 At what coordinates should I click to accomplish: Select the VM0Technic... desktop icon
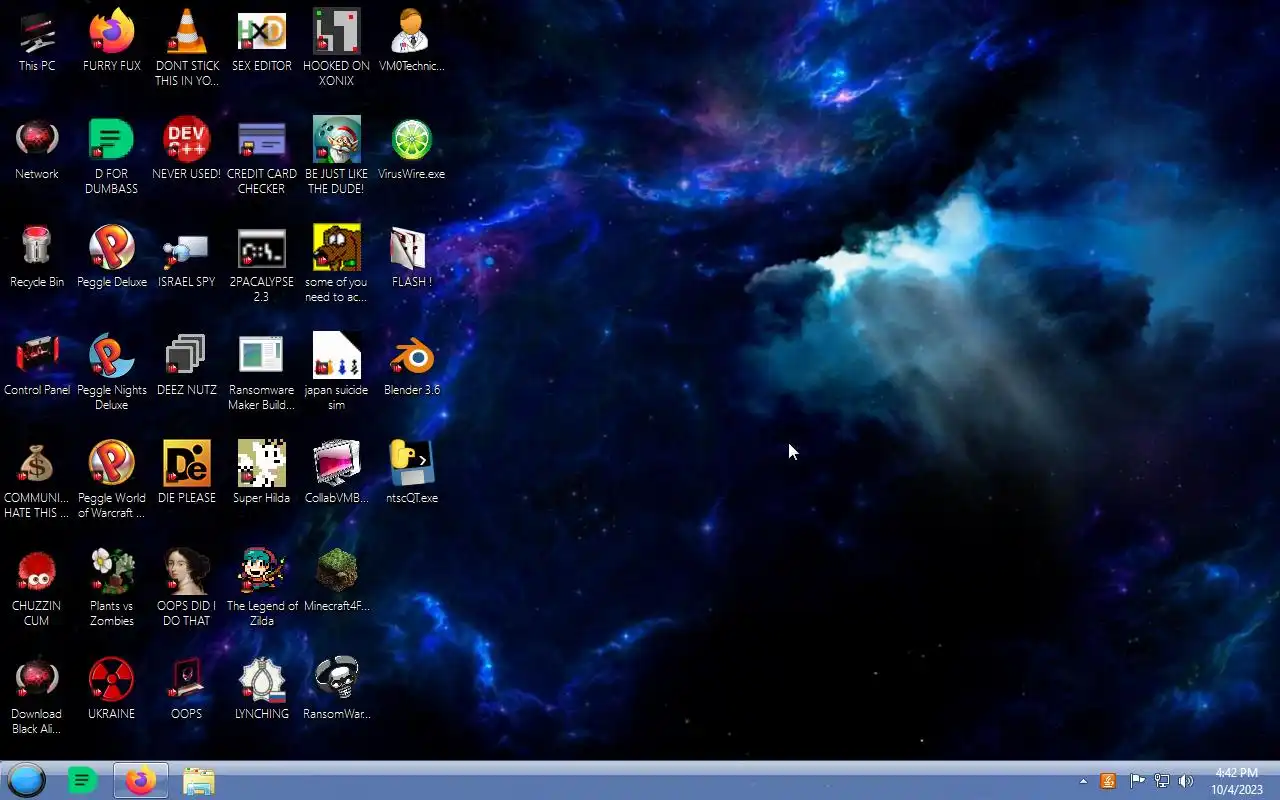(x=411, y=42)
